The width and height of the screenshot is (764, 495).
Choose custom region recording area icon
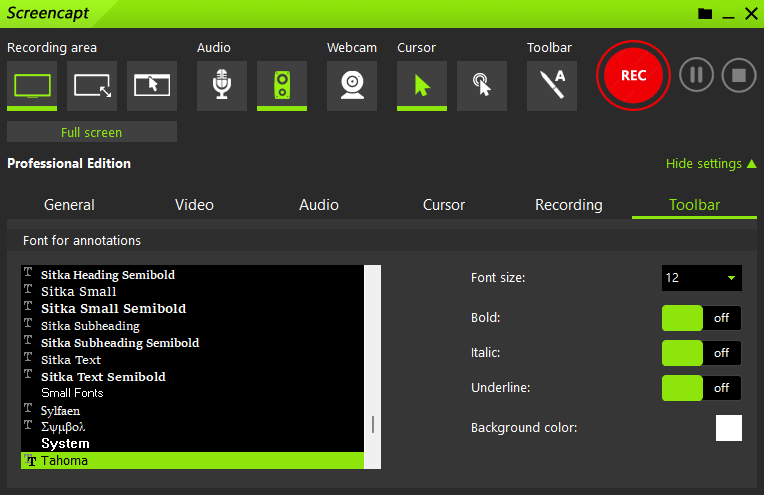pos(92,86)
